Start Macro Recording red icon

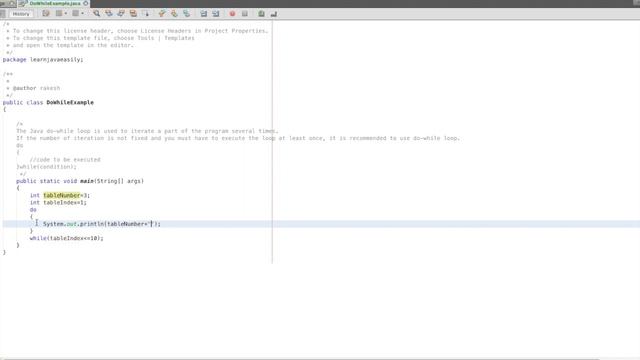232,13
